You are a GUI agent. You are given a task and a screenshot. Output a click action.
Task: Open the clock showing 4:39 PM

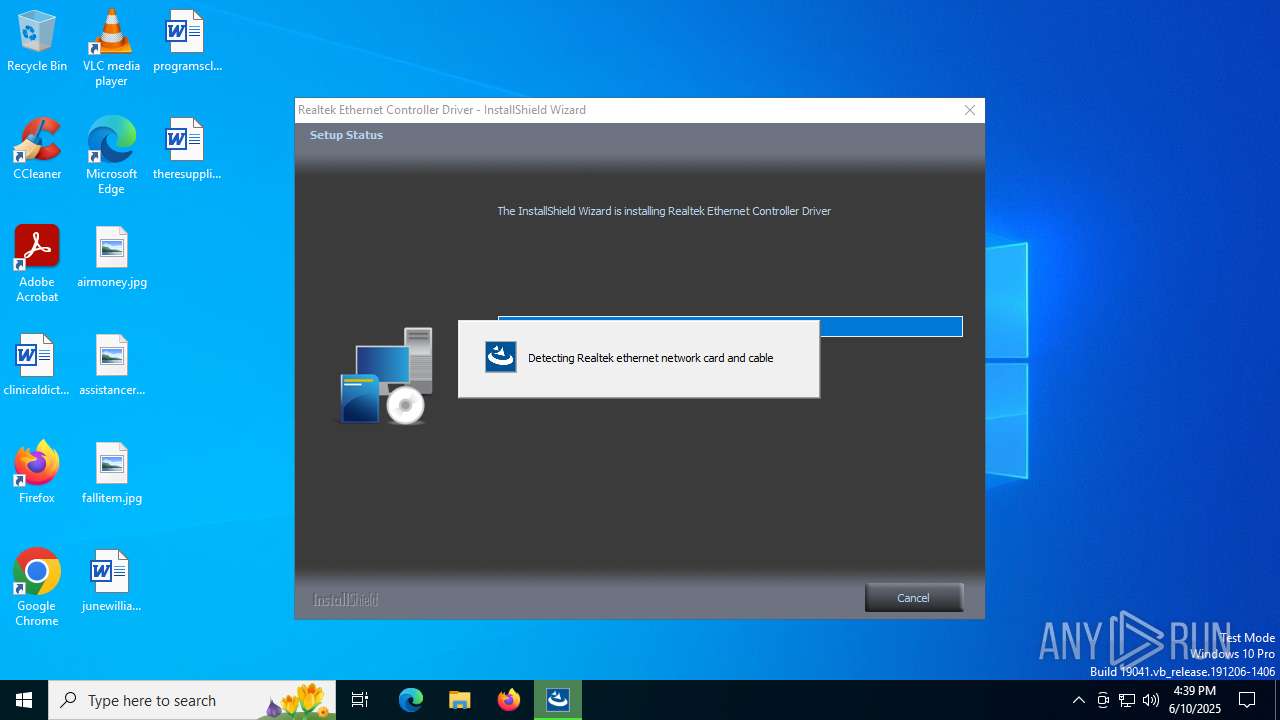(x=1195, y=700)
